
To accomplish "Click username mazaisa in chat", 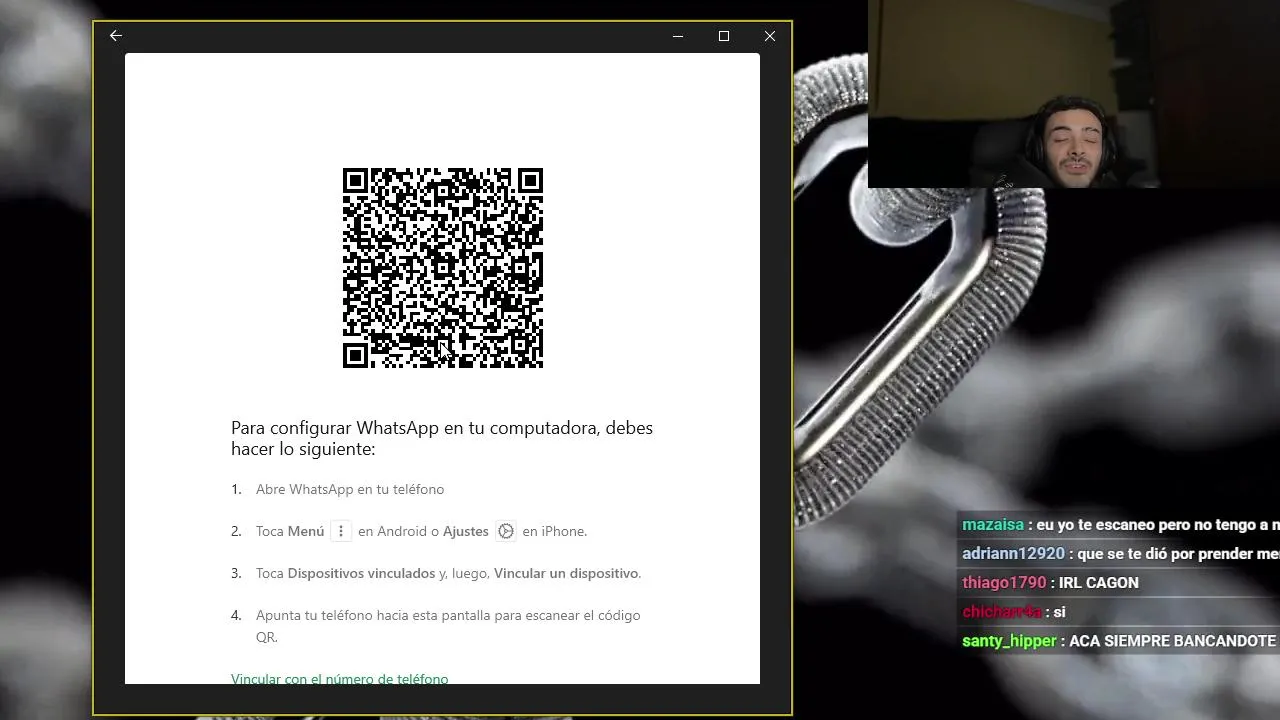I will click(993, 524).
